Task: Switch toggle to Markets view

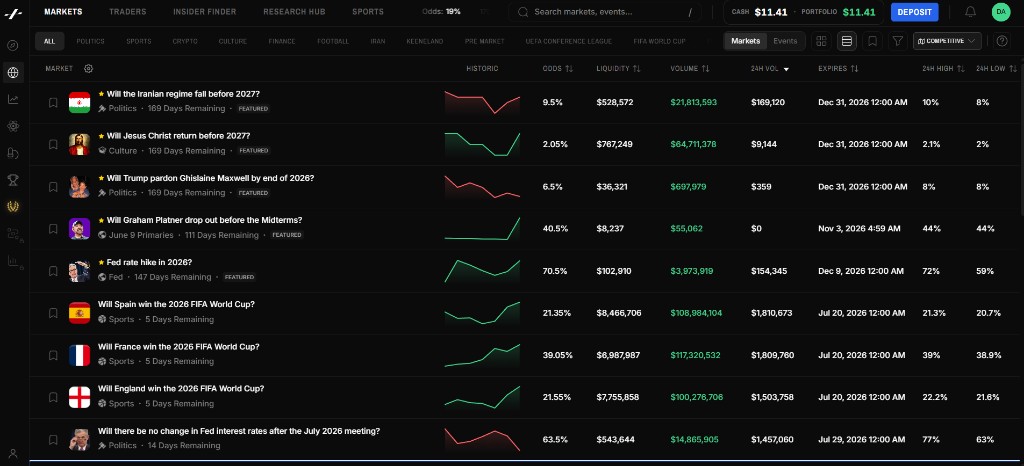Action: 745,41
